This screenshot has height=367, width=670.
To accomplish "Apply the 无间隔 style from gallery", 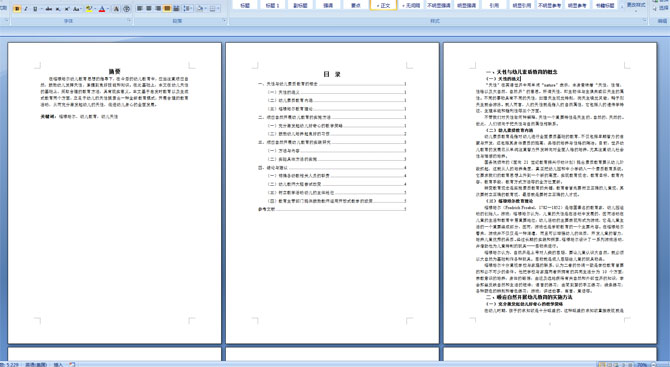I will coord(411,5).
